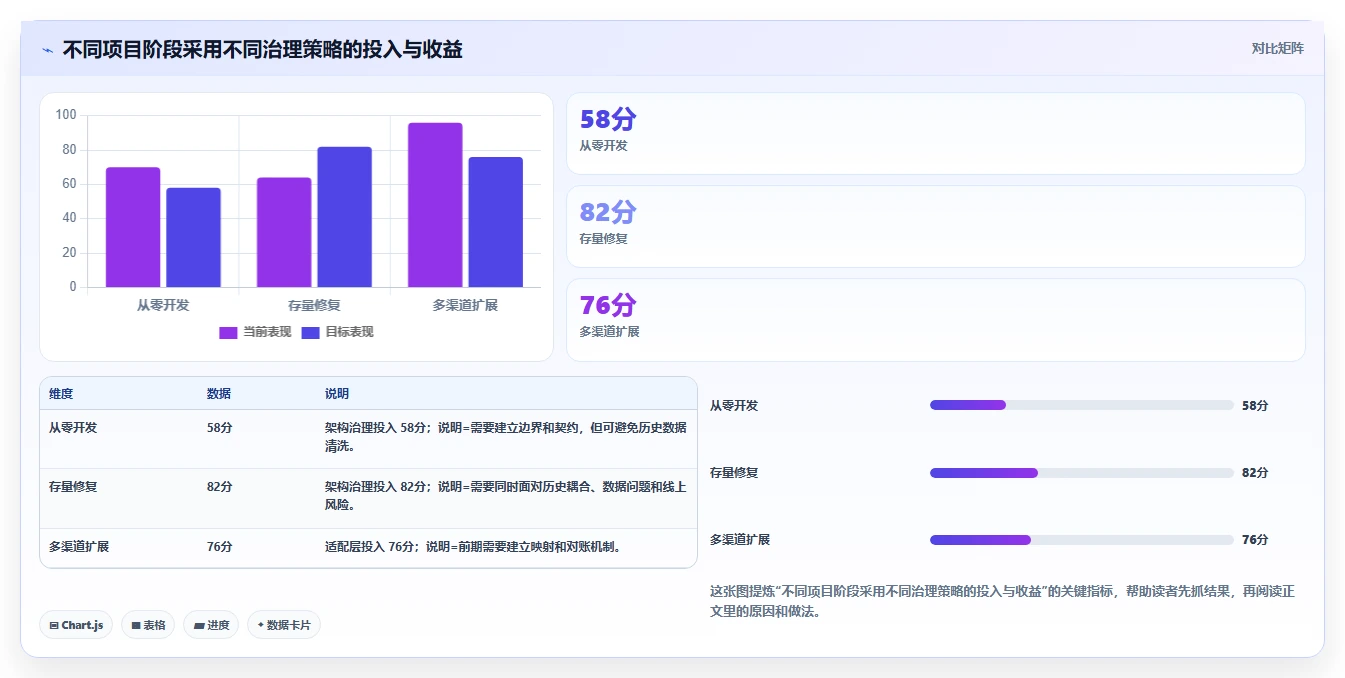This screenshot has height=678, width=1345.
Task: Click the 从零开发 progress bar
Action: click(x=1081, y=405)
